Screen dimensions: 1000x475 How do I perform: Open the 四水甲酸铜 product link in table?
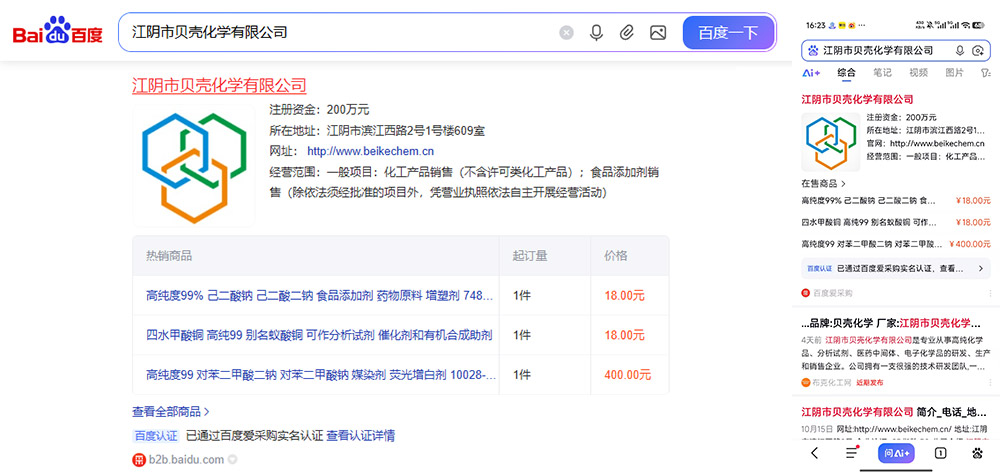[x=319, y=335]
